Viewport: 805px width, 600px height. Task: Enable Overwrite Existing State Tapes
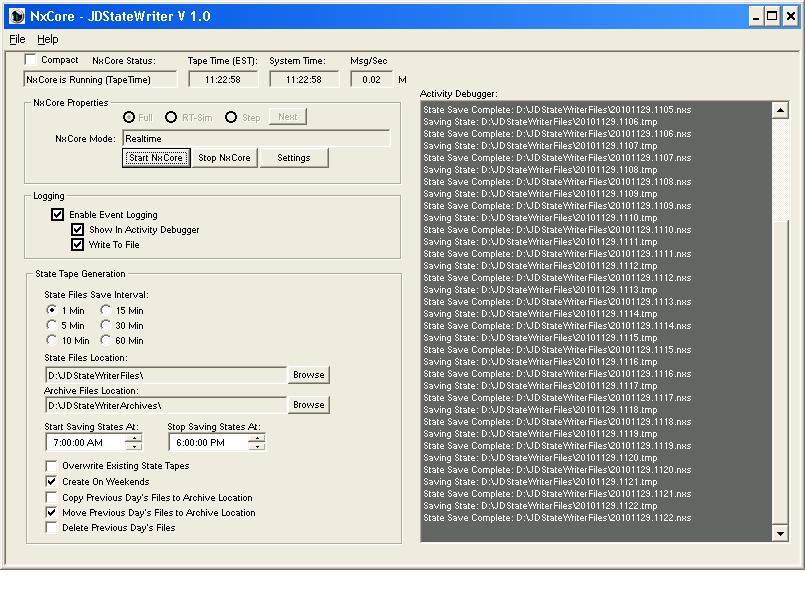[52, 466]
